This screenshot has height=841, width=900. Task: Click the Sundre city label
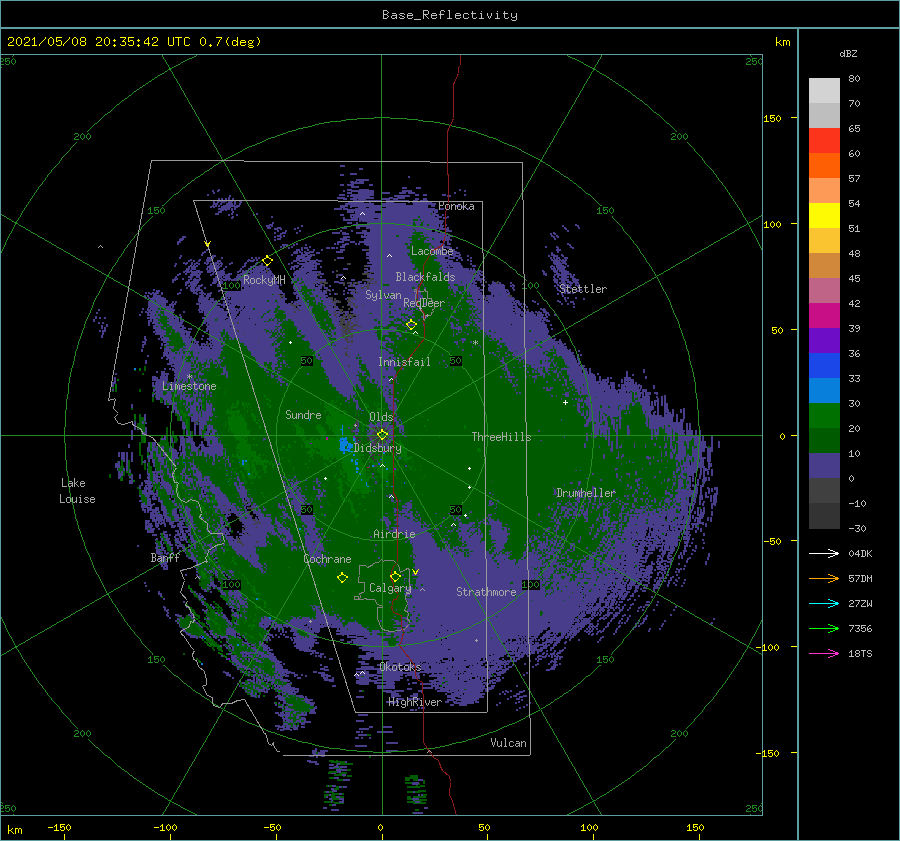click(x=303, y=414)
